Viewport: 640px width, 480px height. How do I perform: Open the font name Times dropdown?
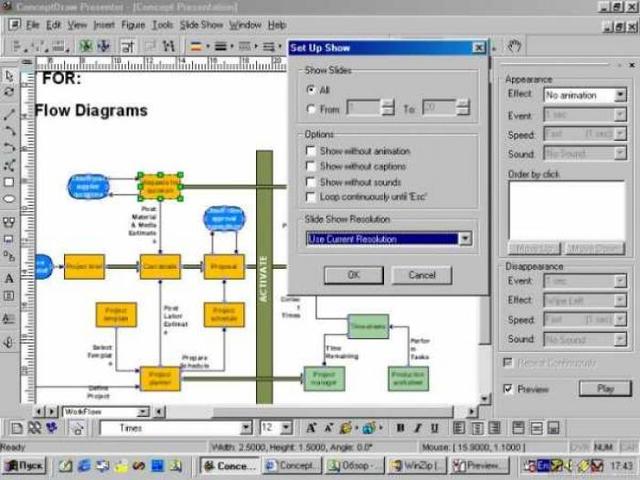[x=246, y=428]
